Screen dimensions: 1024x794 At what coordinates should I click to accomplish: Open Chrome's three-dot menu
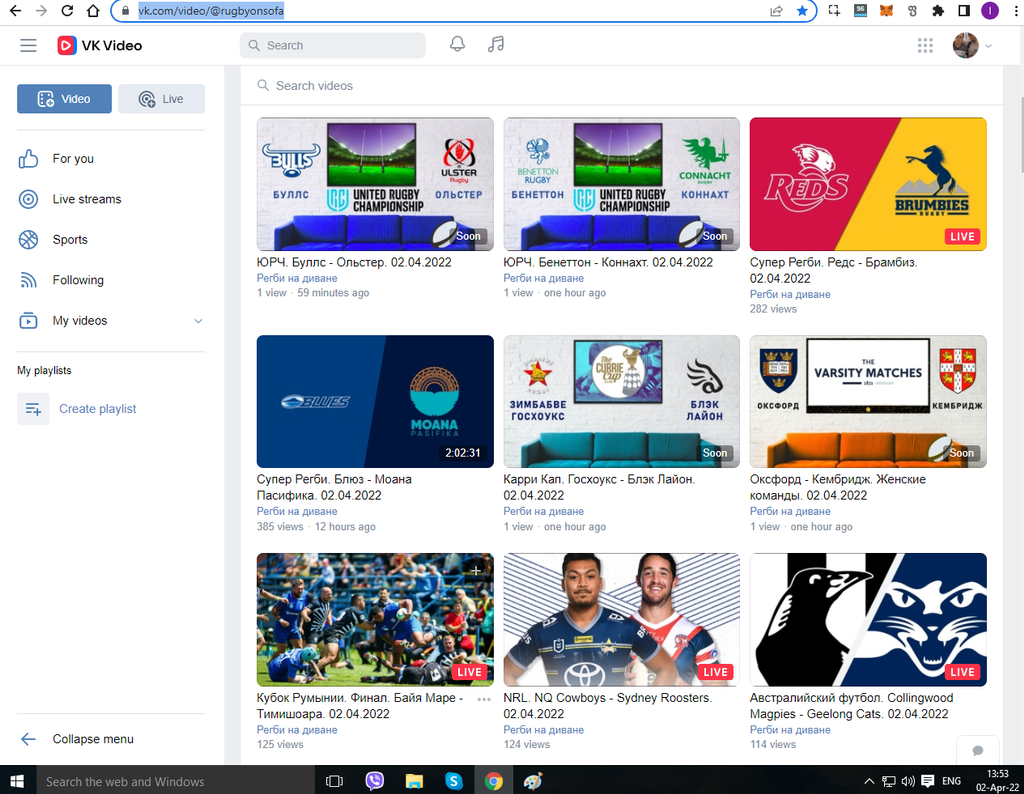[x=1016, y=10]
